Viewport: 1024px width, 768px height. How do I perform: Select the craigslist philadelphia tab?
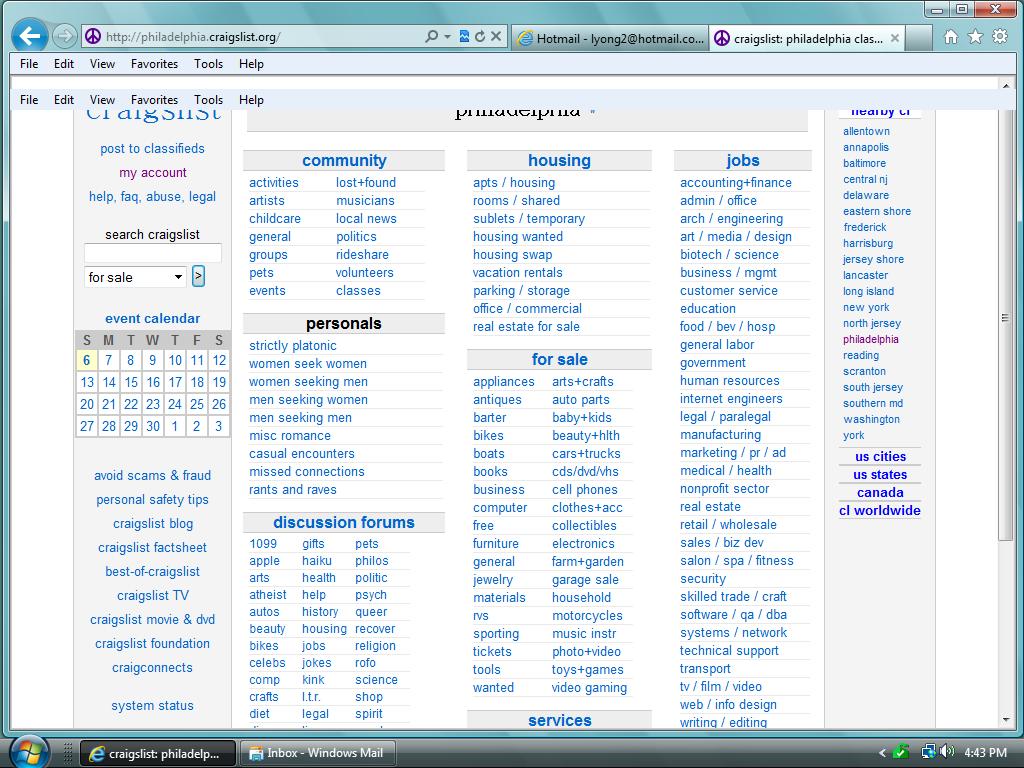[807, 39]
